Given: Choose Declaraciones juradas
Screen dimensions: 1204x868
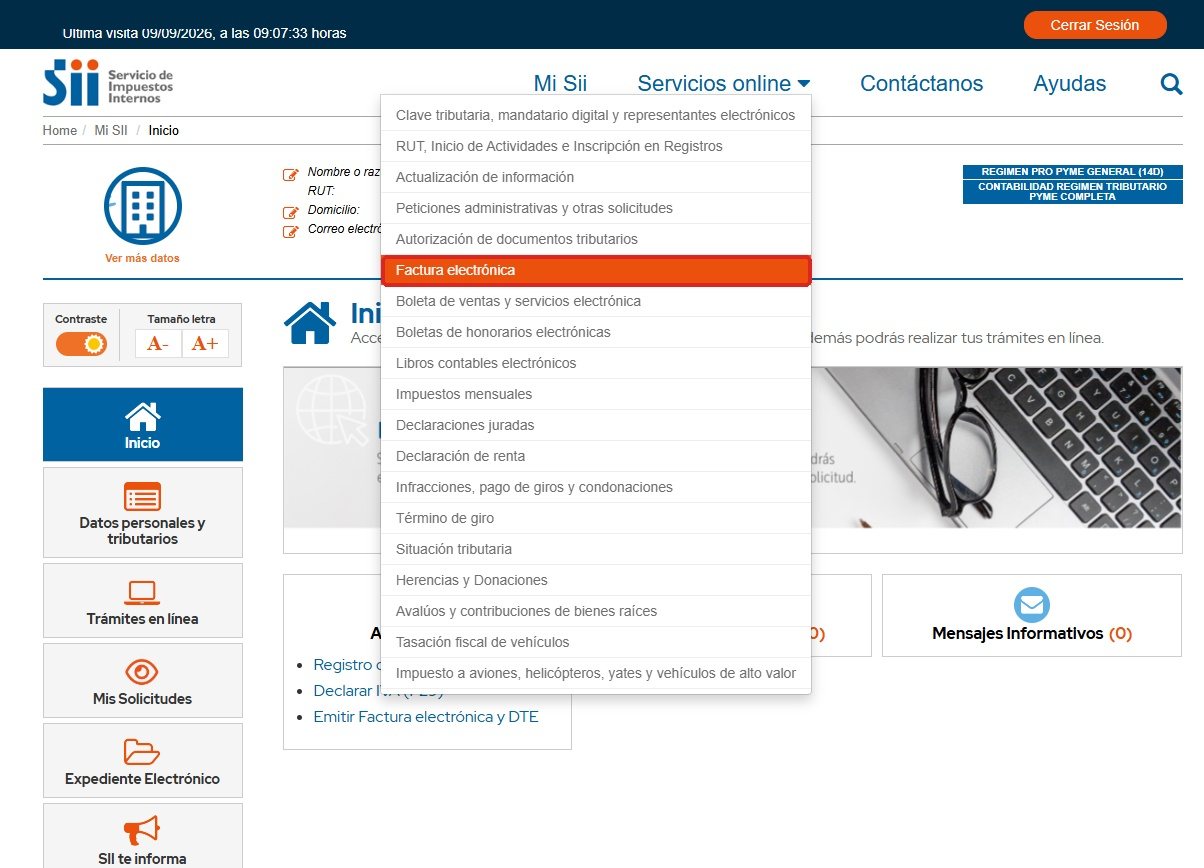Looking at the screenshot, I should click(x=596, y=425).
